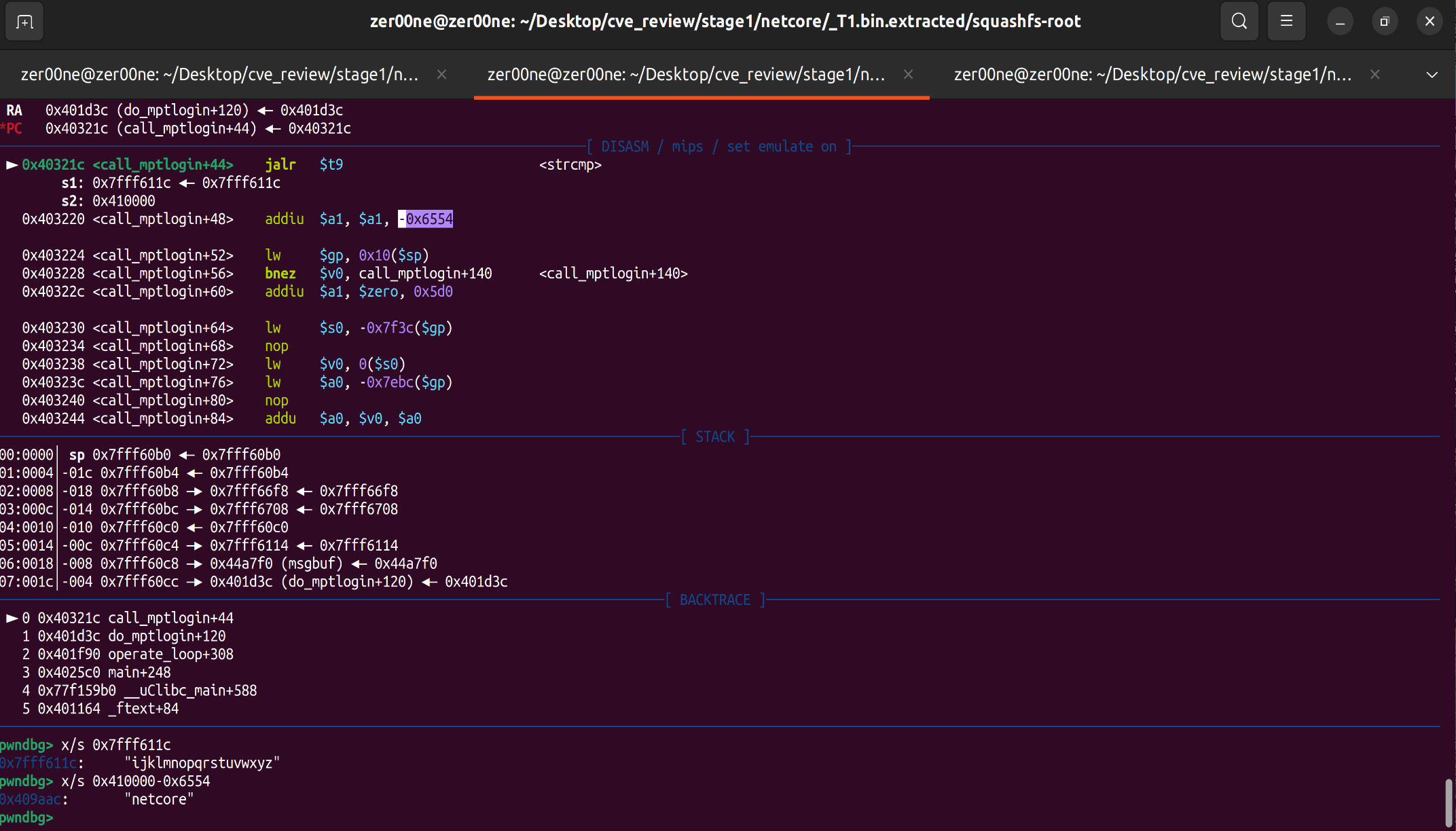Switch to the first terminal tab
Screen dimensions: 1456x831
coord(219,75)
